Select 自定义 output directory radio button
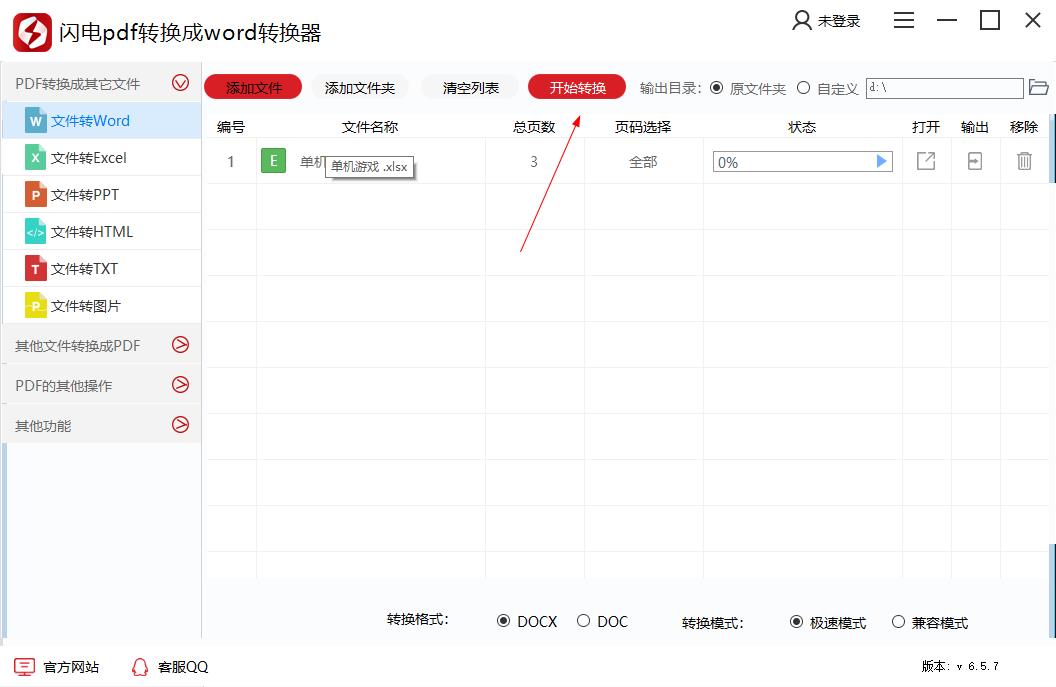 coord(803,88)
